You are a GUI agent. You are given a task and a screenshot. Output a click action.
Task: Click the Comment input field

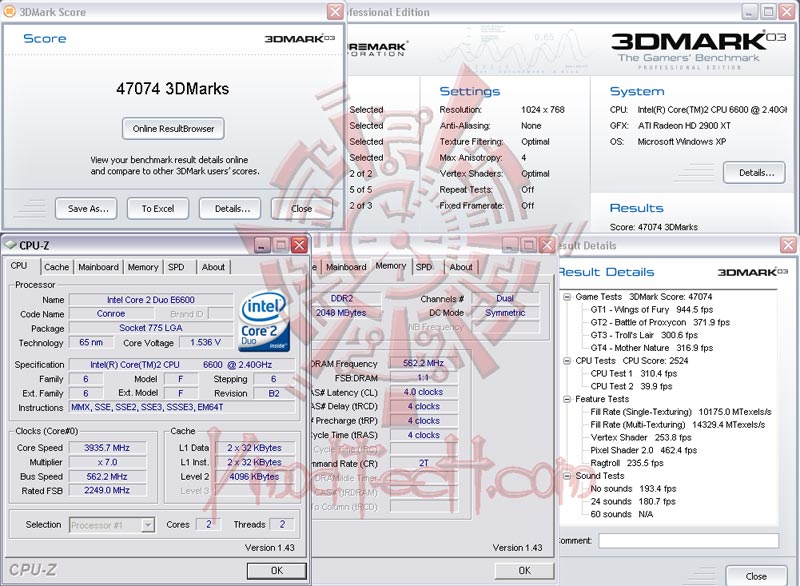pos(689,541)
